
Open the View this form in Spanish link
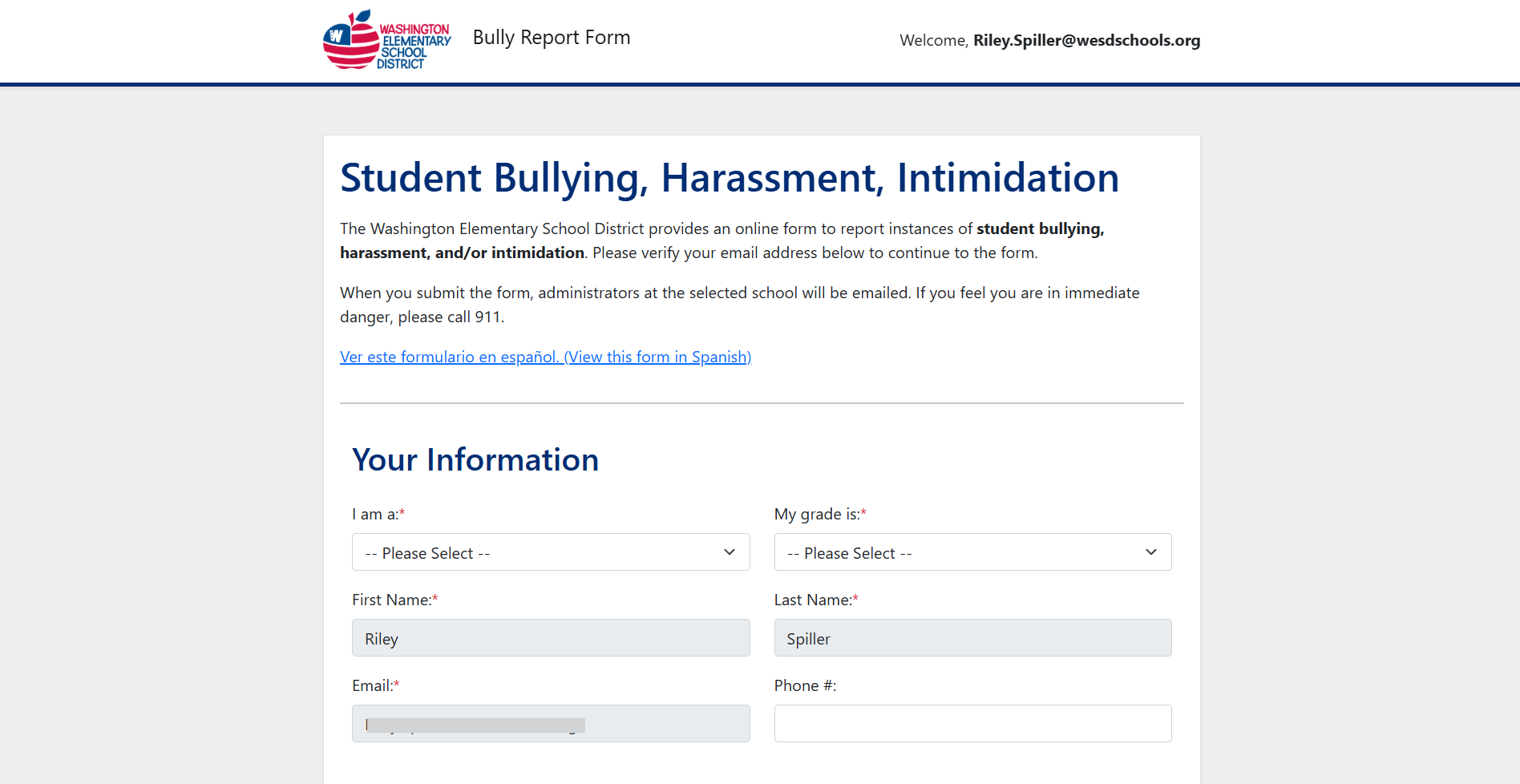pos(545,357)
